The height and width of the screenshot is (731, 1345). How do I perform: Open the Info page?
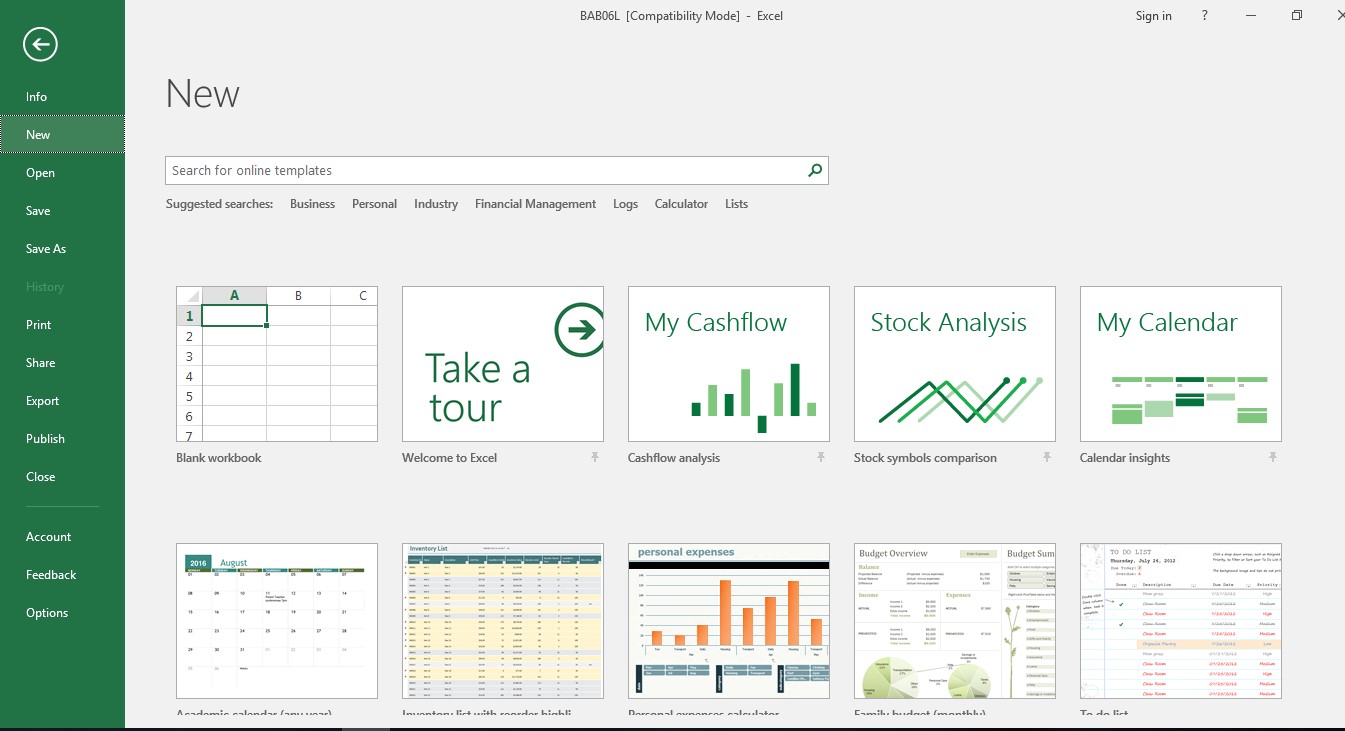[x=62, y=97]
